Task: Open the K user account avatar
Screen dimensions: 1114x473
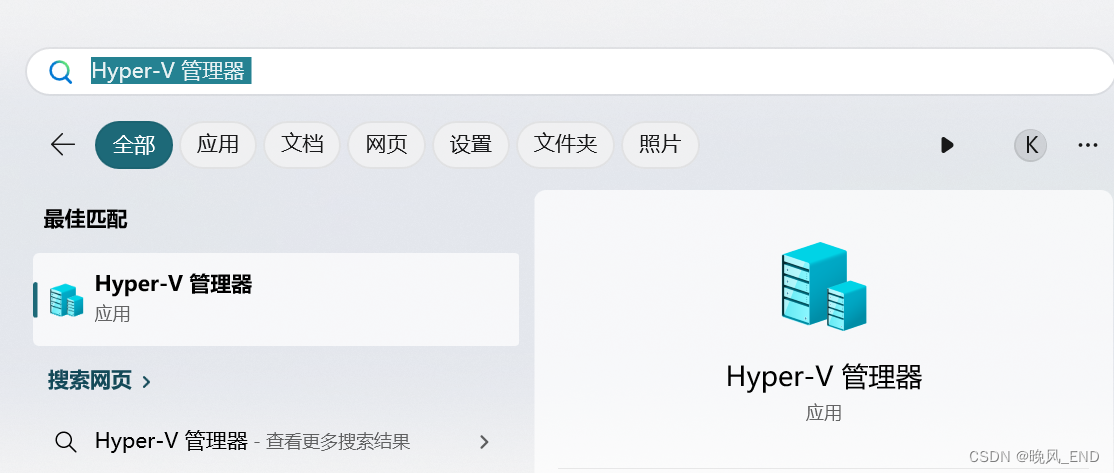Action: pyautogui.click(x=1030, y=146)
